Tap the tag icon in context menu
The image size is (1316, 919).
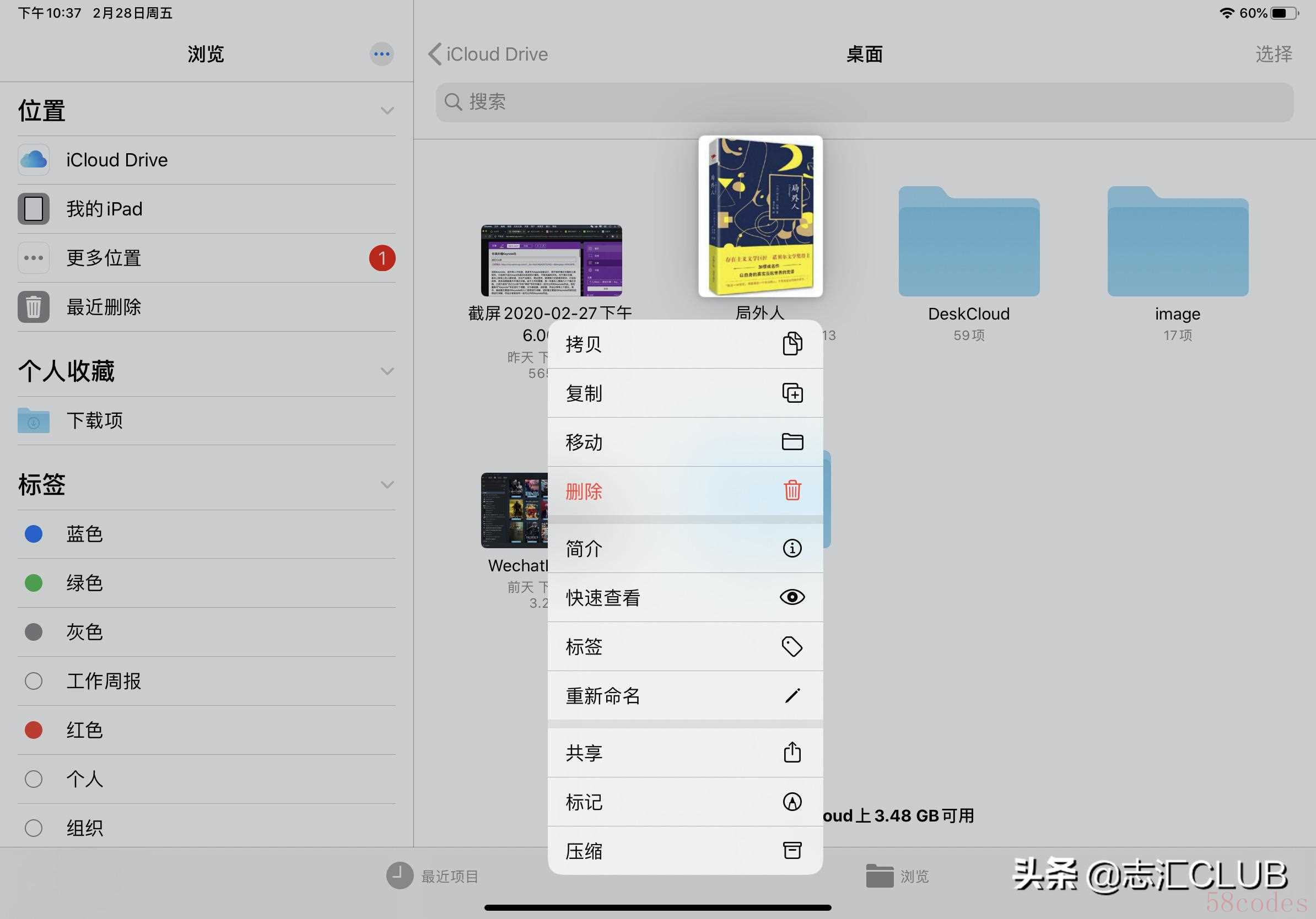pyautogui.click(x=792, y=646)
